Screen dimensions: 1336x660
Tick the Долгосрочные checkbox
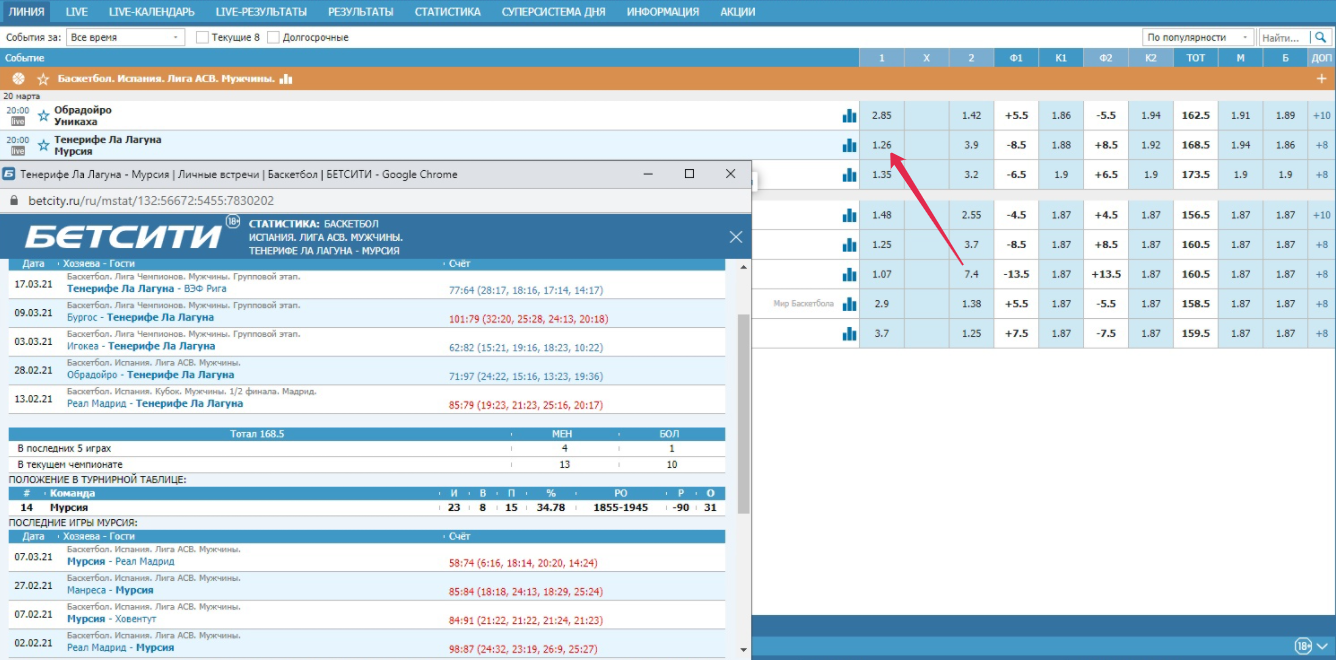pos(273,38)
